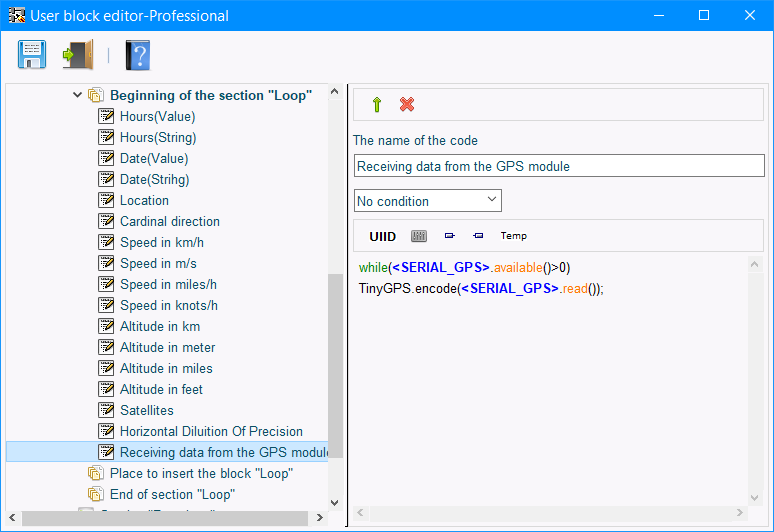
Task: Select End of section "Loop" item
Action: tap(172, 494)
